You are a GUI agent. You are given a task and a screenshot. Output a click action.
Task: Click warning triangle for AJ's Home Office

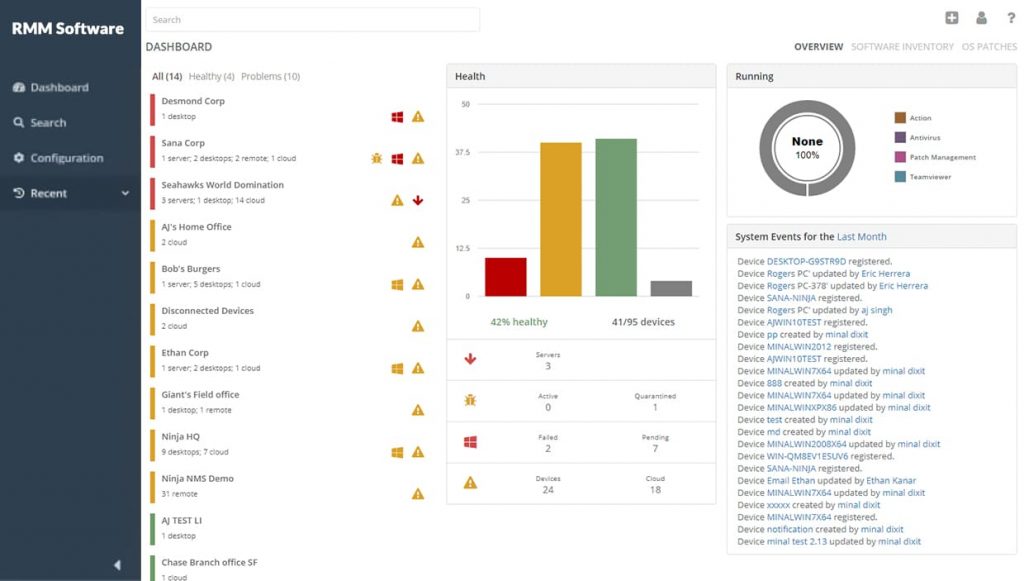point(418,242)
